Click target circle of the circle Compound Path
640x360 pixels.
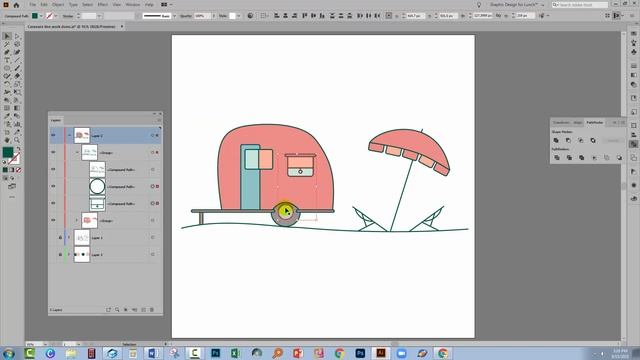(x=153, y=187)
